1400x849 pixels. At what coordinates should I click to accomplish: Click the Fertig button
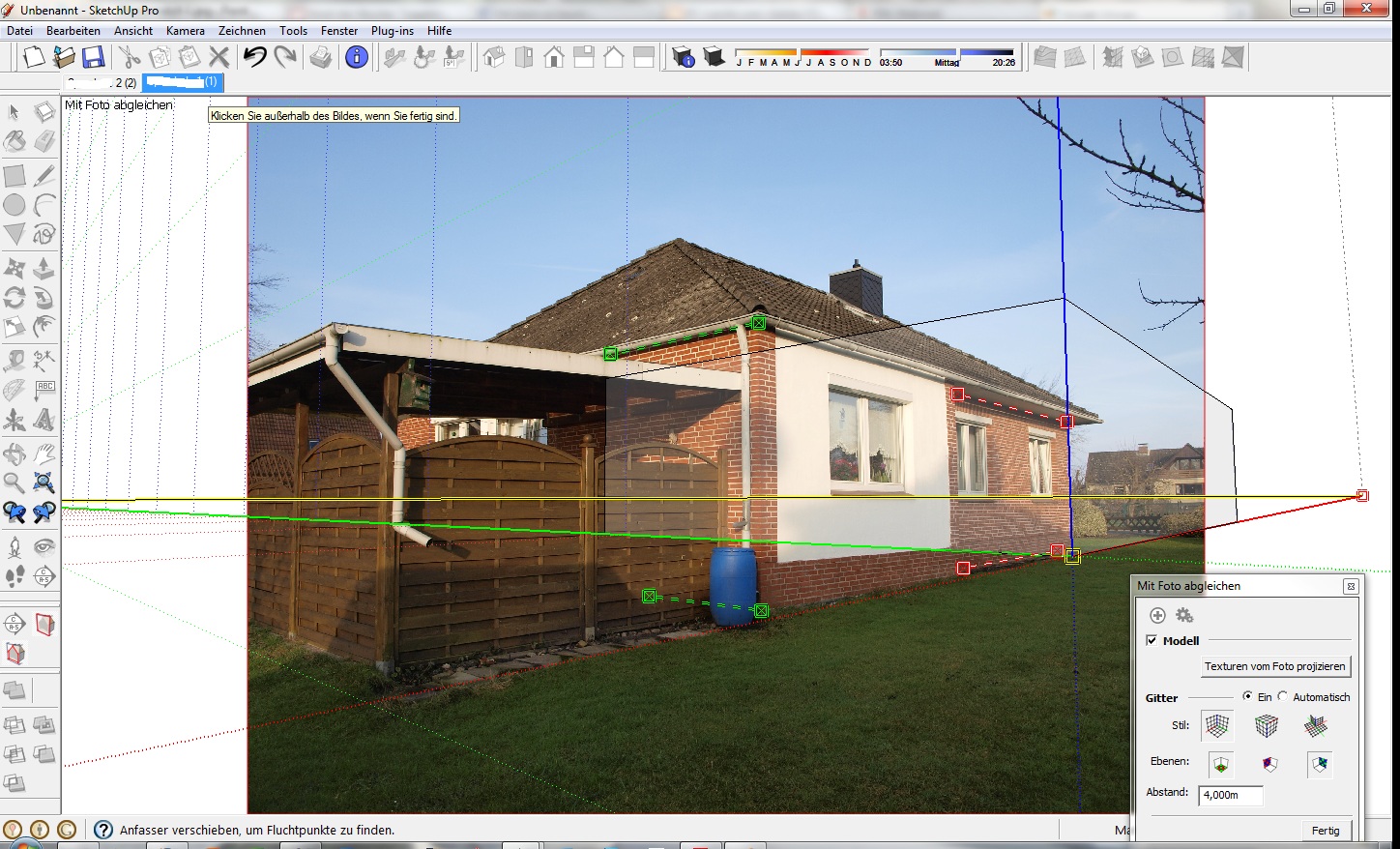coord(1326,831)
